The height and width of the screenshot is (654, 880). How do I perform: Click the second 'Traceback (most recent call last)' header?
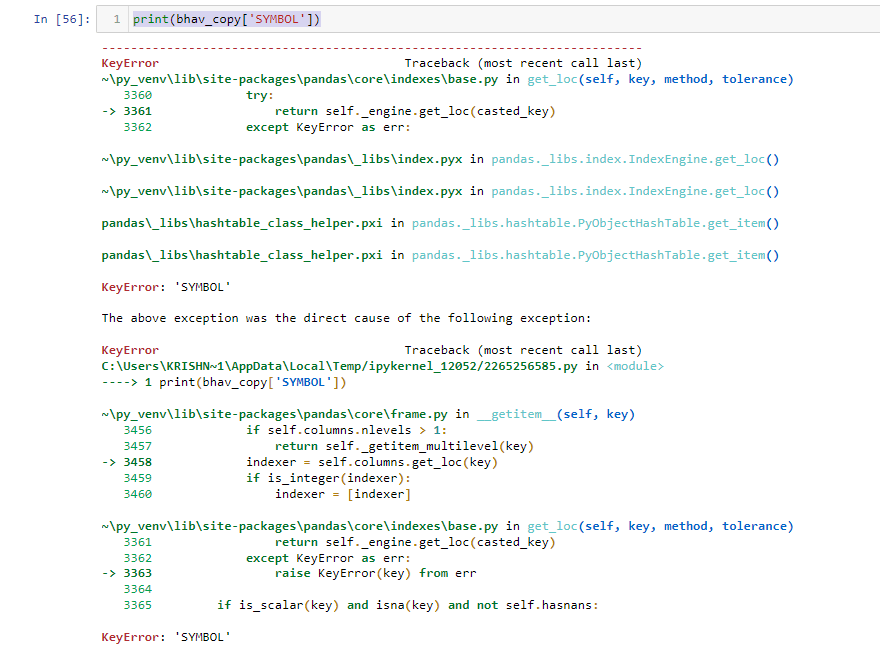coord(523,350)
